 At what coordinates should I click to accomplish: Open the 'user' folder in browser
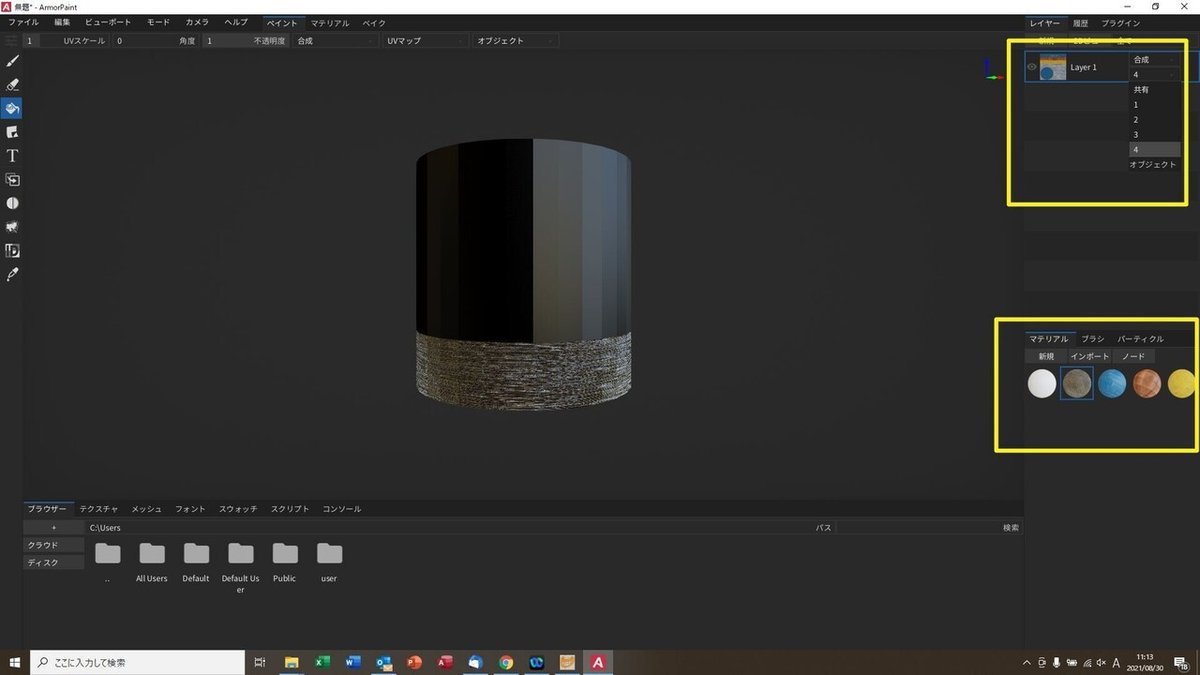tap(329, 555)
